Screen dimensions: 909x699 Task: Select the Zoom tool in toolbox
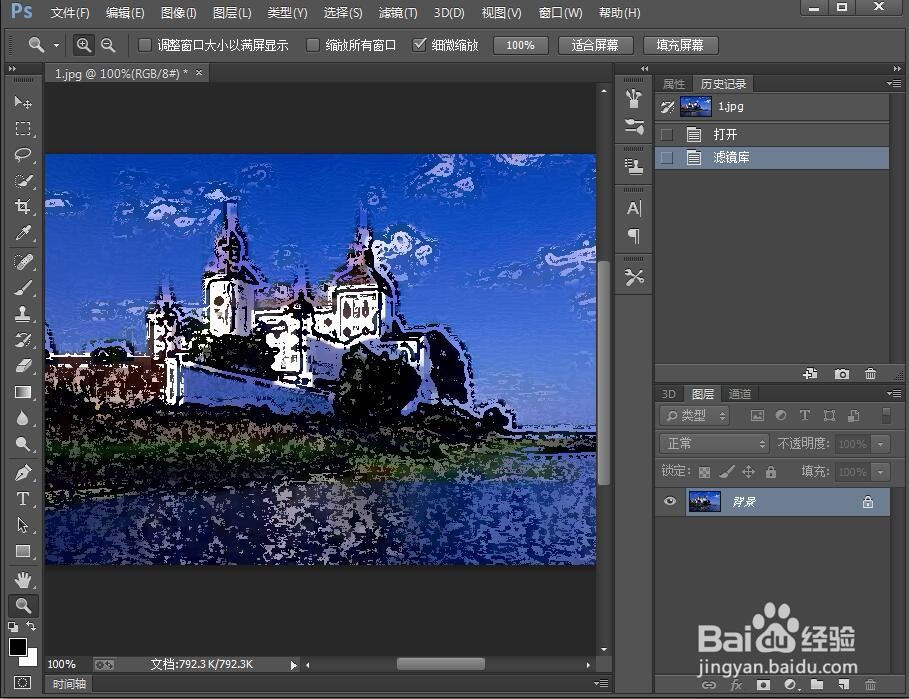(23, 606)
